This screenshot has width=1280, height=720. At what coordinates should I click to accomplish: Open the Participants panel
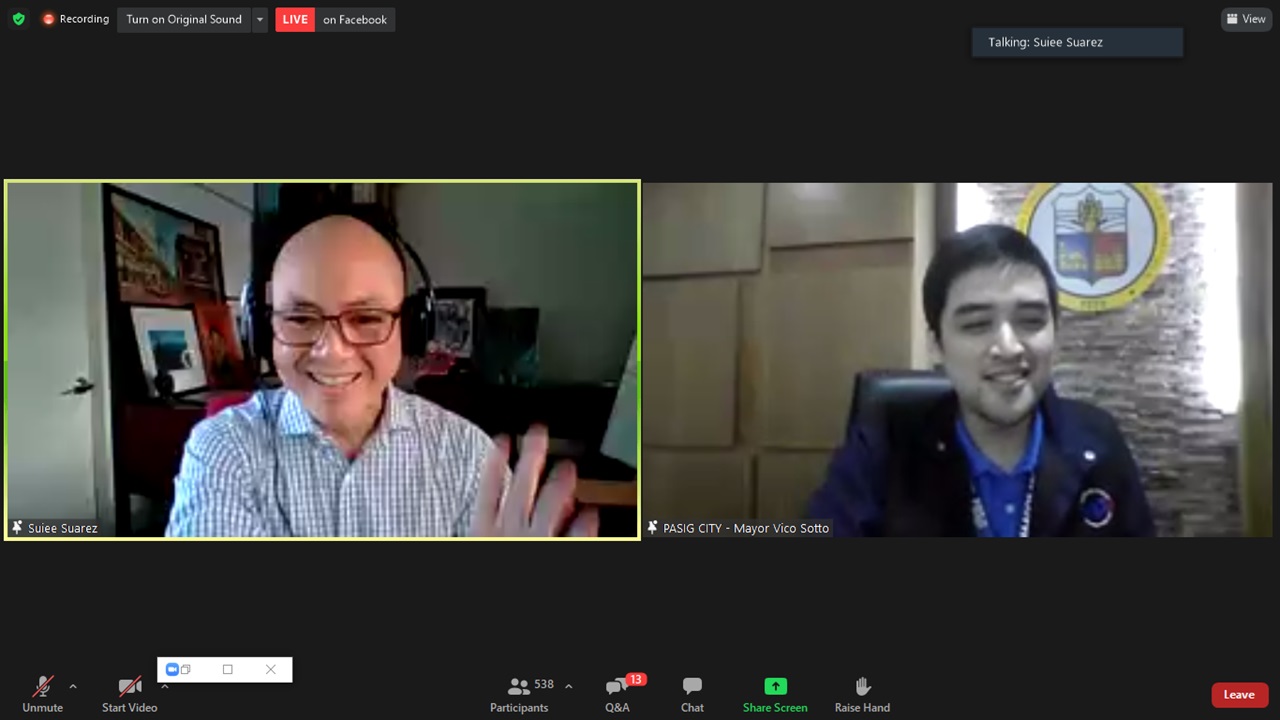pos(519,694)
